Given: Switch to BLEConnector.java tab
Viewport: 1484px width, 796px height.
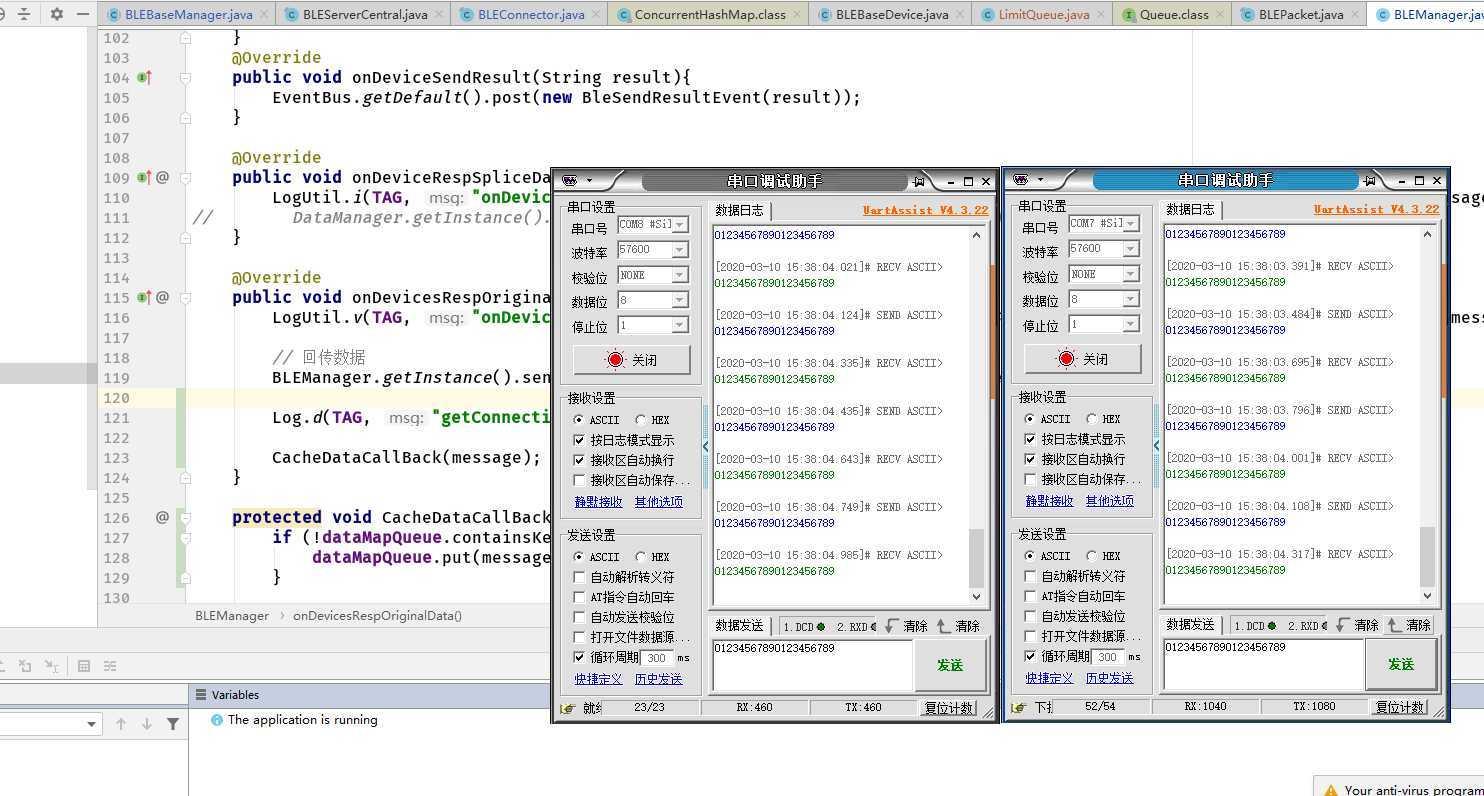Looking at the screenshot, I should tap(530, 15).
